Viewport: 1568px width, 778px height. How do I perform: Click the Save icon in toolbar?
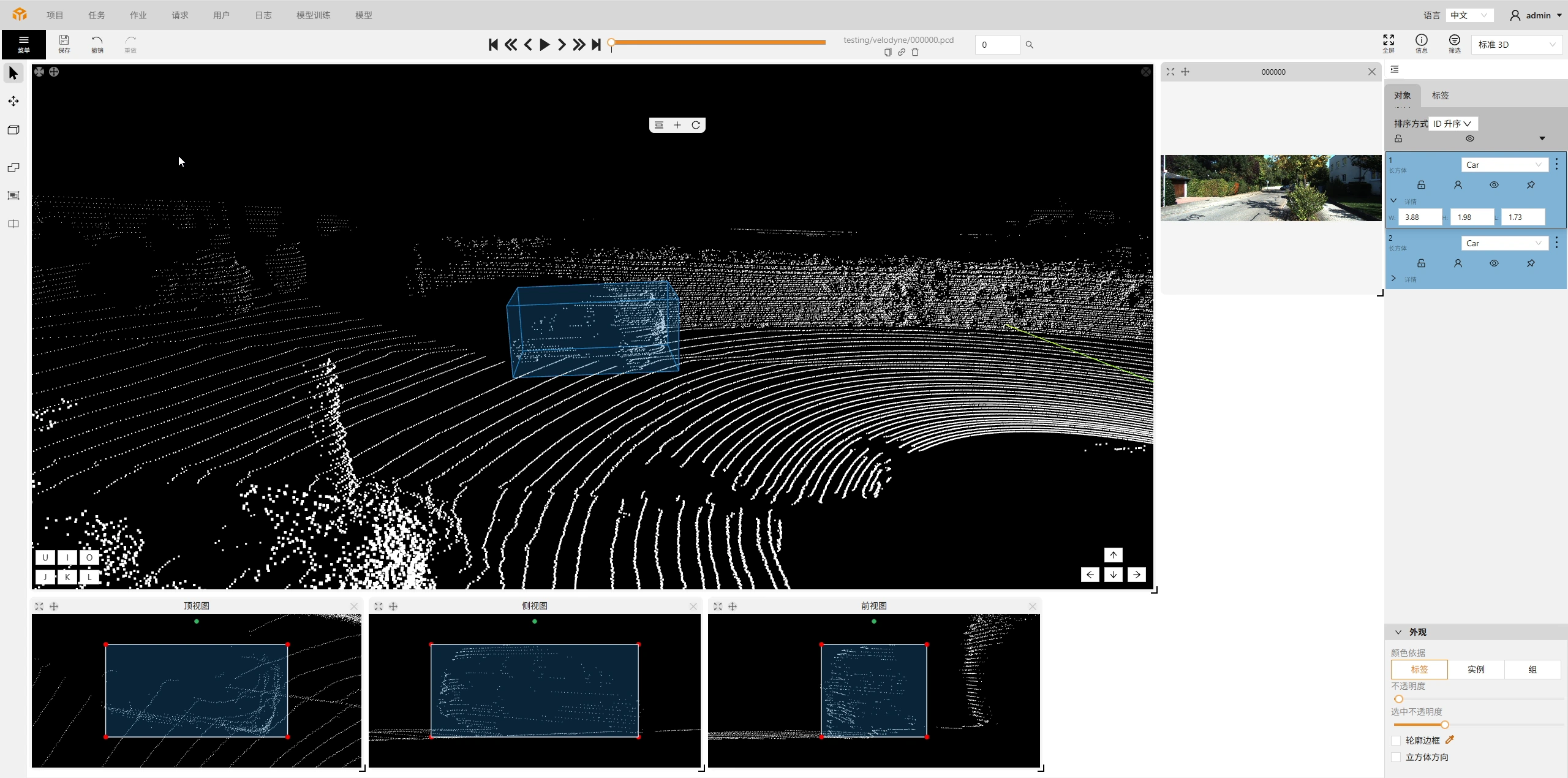coord(64,44)
